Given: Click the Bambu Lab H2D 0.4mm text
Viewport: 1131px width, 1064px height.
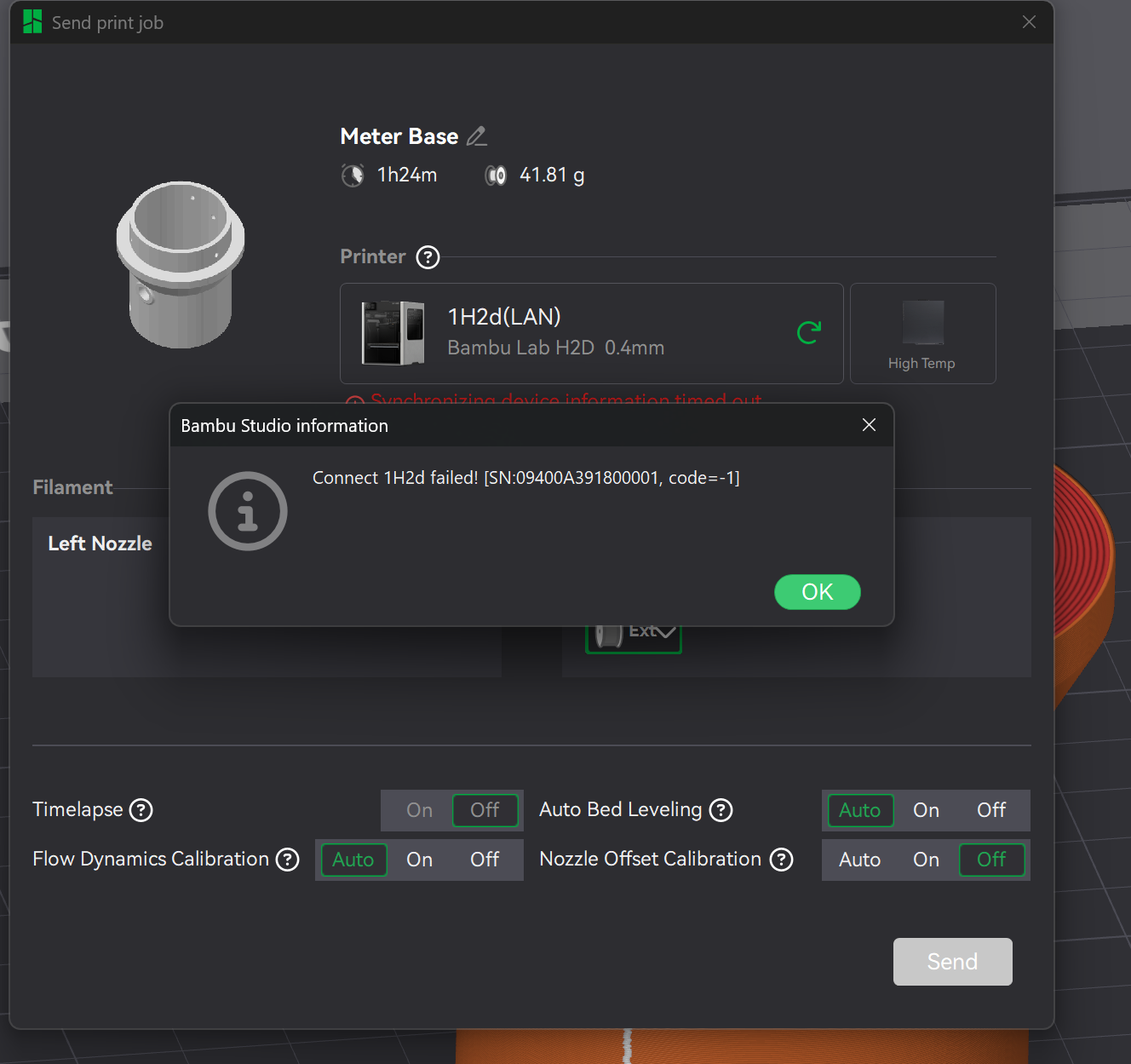Looking at the screenshot, I should click(x=555, y=348).
